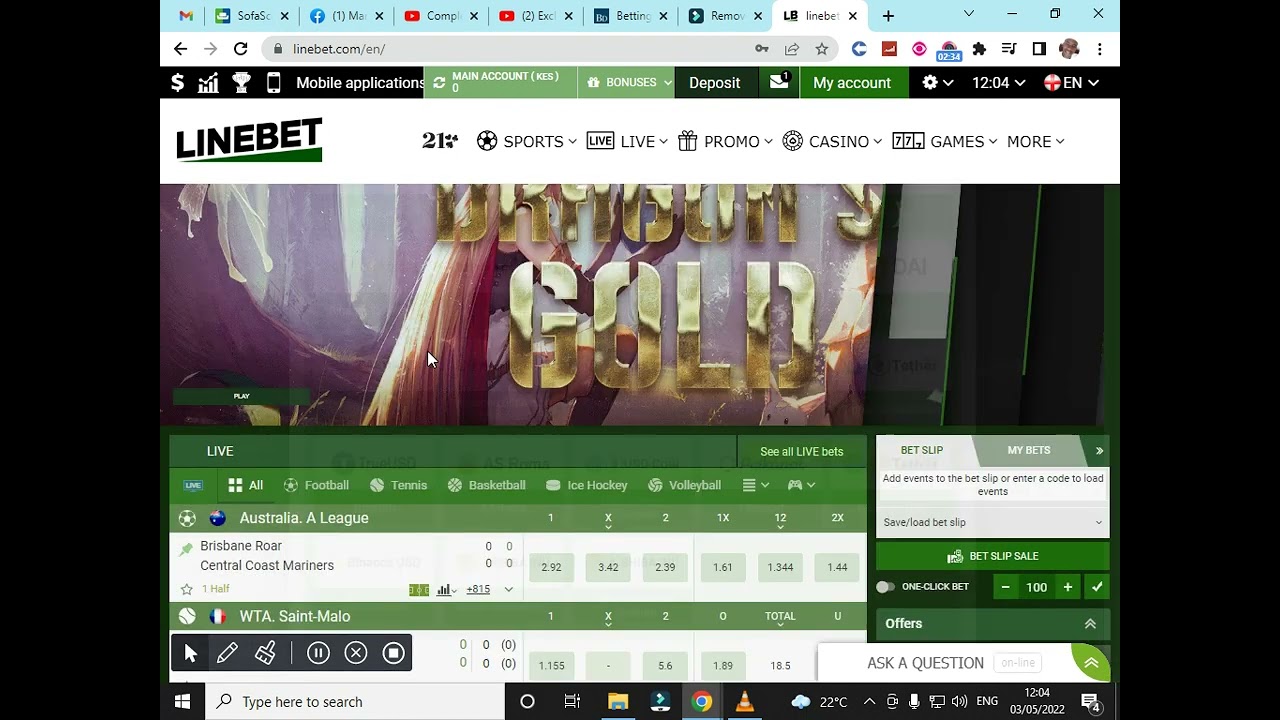Bookmark this page with the star icon
This screenshot has height=720, width=1280.
click(x=821, y=48)
